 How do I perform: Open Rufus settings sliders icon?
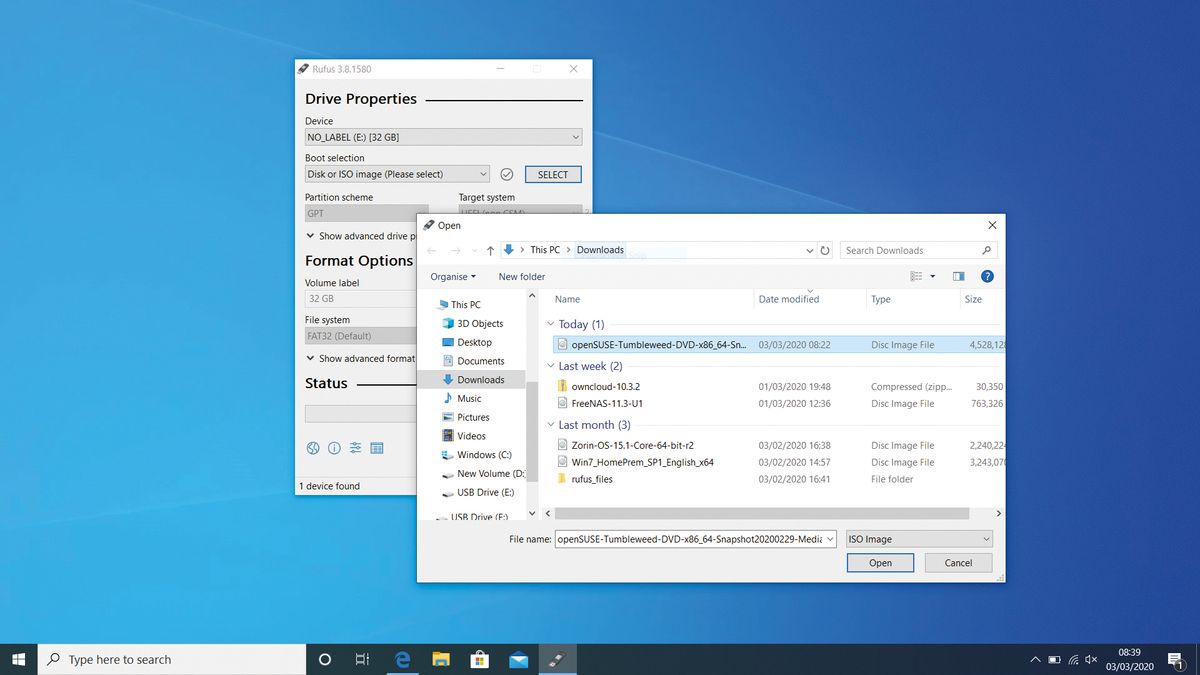355,448
